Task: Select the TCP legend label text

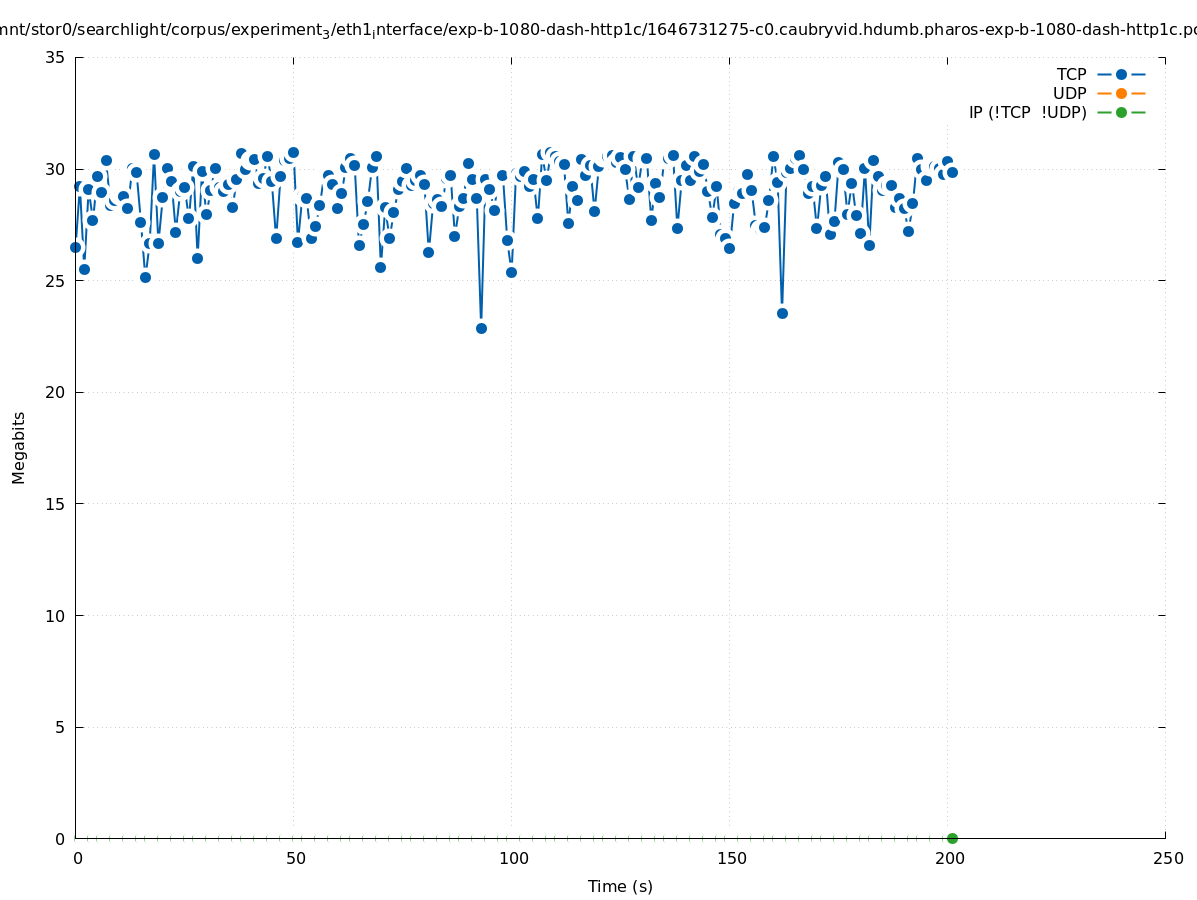Action: click(x=1071, y=74)
